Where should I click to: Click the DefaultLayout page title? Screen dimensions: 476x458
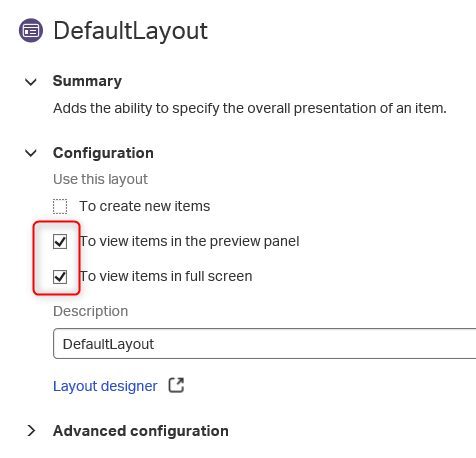pyautogui.click(x=131, y=31)
